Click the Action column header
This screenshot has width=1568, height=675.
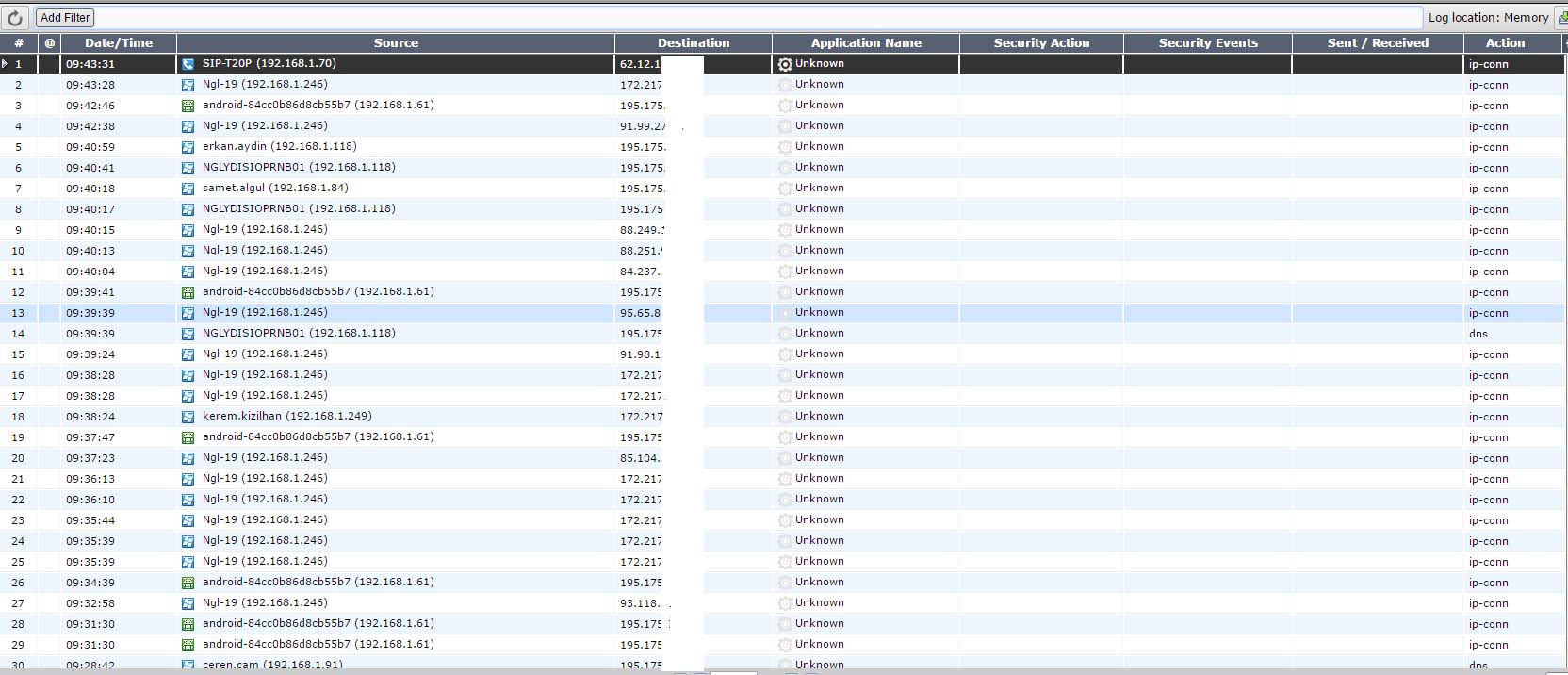(x=1505, y=43)
